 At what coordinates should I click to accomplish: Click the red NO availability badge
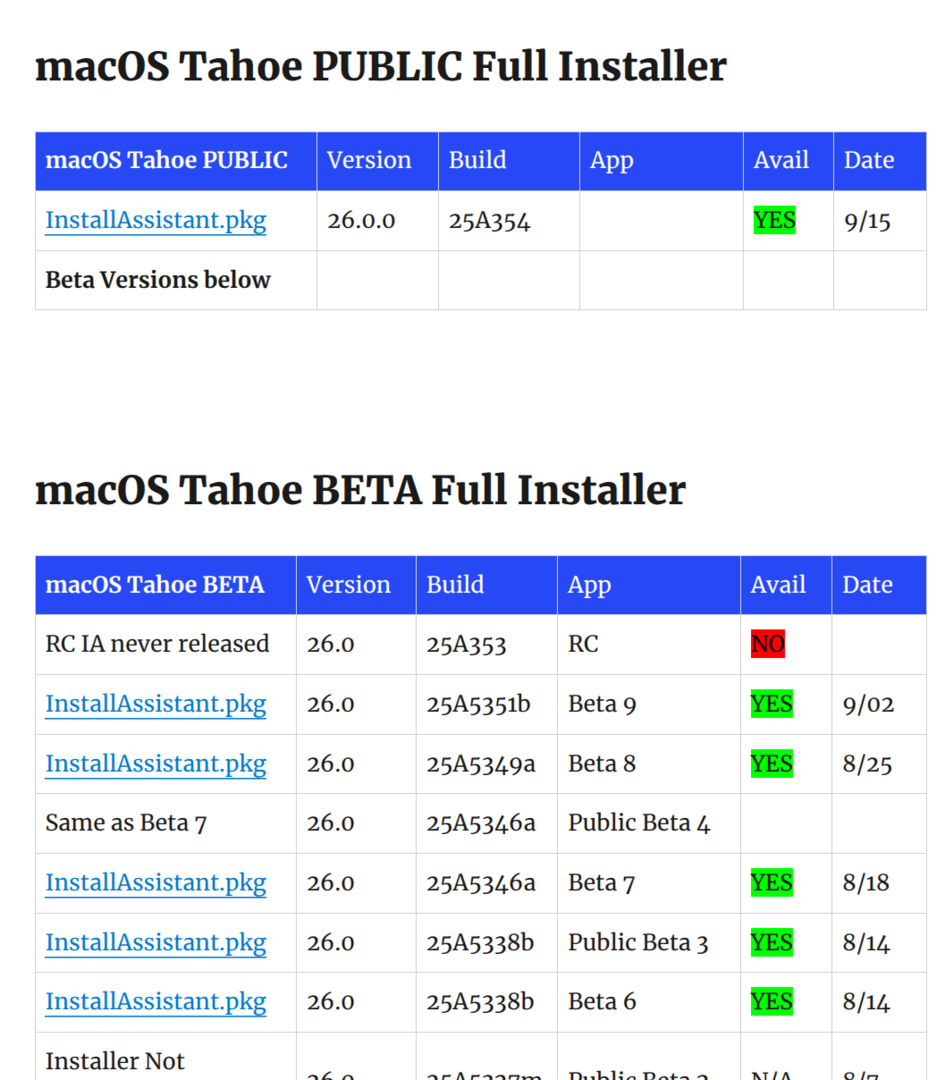768,644
